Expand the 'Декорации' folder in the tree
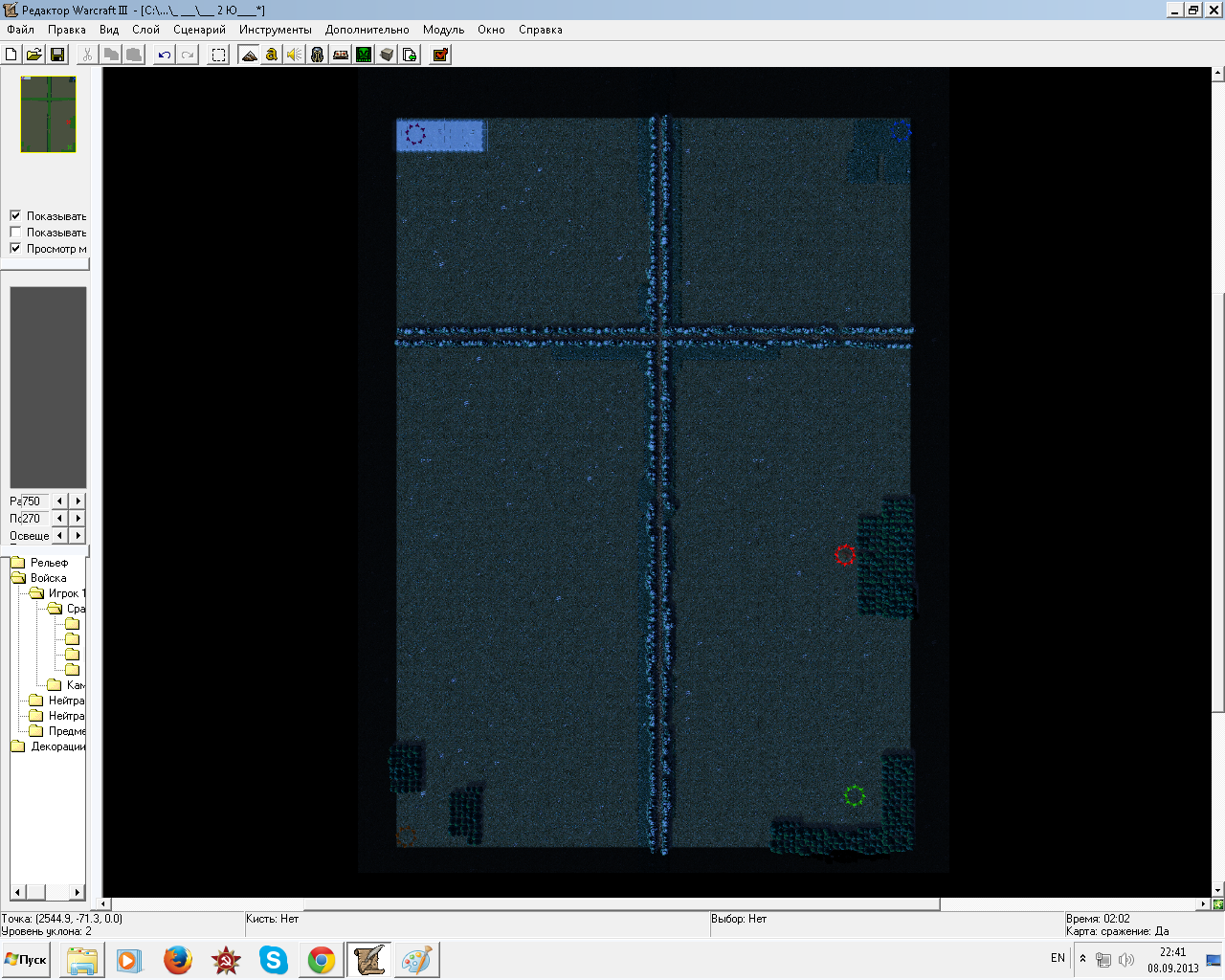Image resolution: width=1225 pixels, height=980 pixels. [18, 746]
